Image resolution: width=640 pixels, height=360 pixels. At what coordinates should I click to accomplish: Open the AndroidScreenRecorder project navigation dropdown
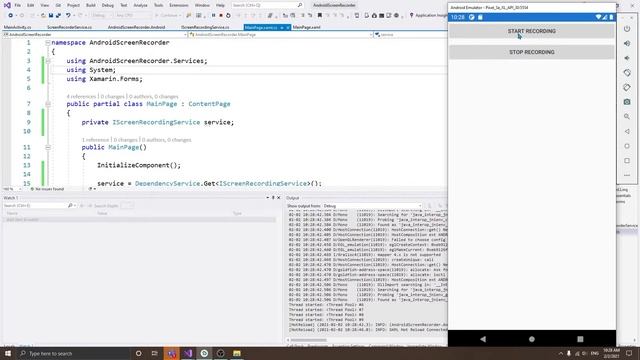[95, 35]
